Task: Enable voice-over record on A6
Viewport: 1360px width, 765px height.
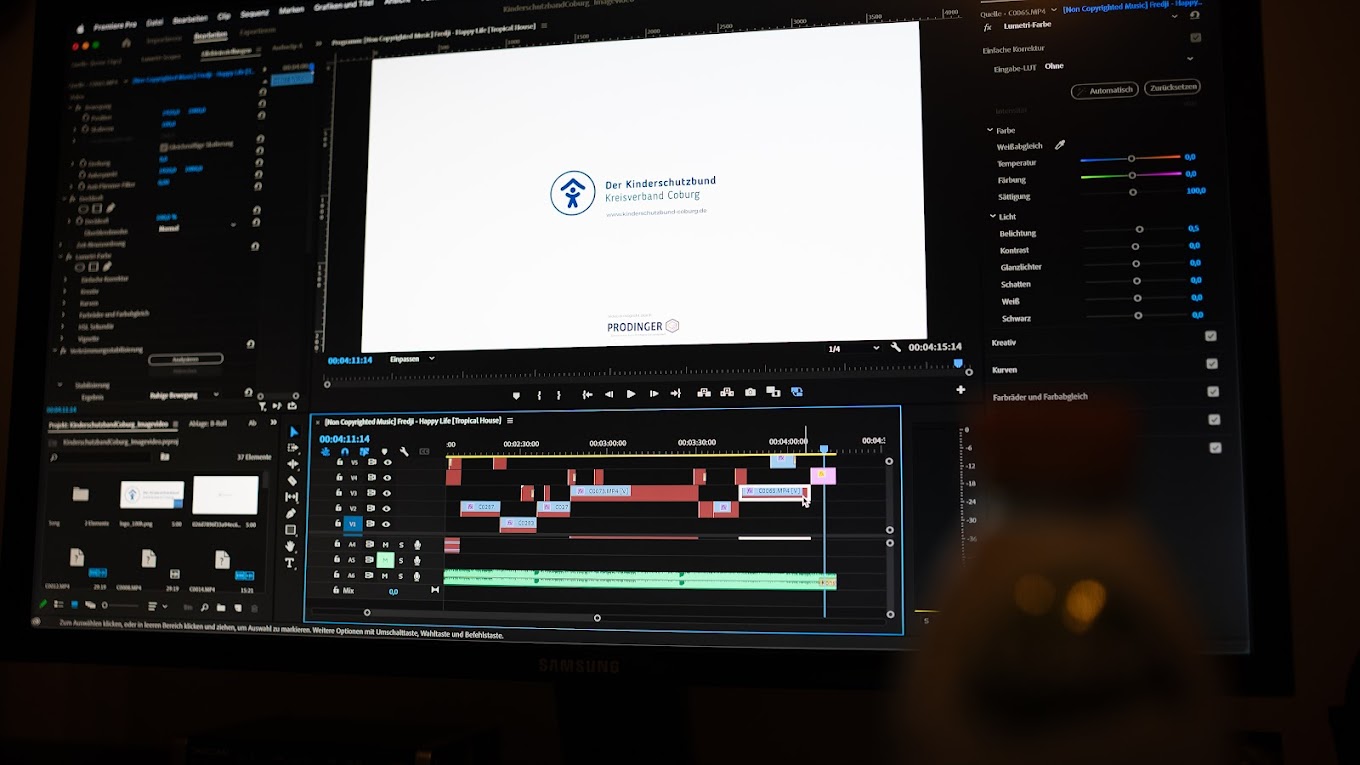Action: point(417,576)
